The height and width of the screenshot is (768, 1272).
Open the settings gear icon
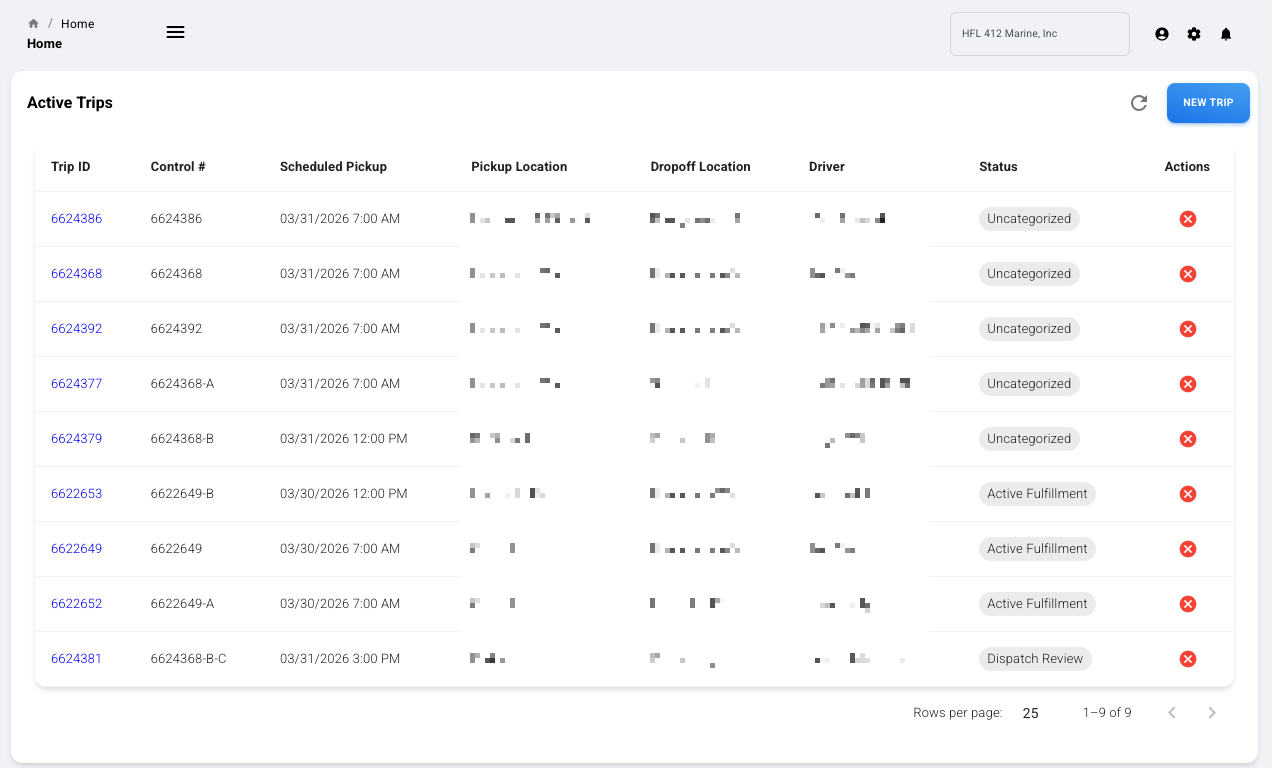pos(1193,33)
